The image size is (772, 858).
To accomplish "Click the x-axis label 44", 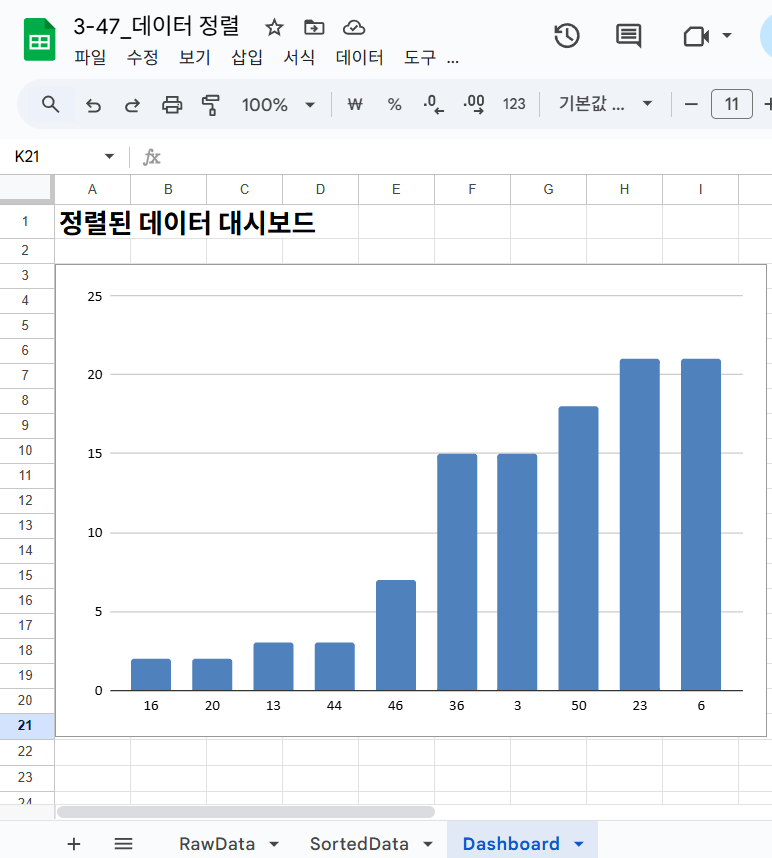I will pyautogui.click(x=334, y=706).
